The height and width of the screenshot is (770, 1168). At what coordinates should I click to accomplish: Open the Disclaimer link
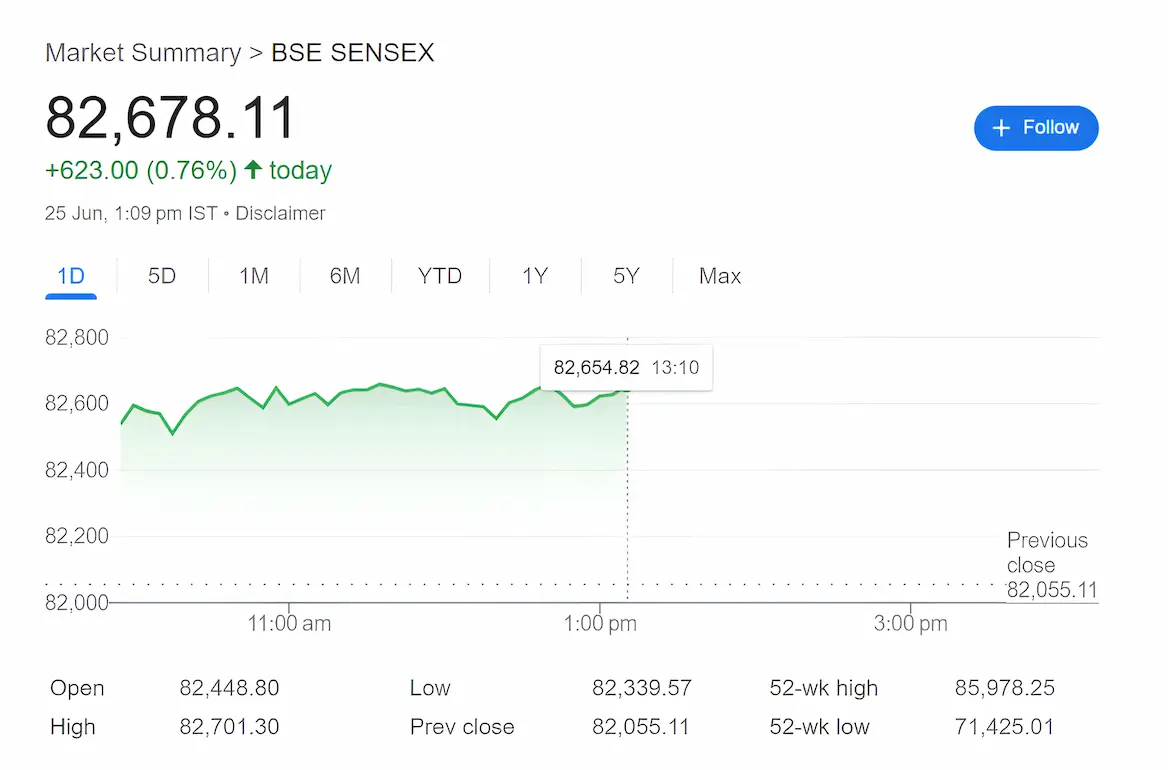(280, 214)
